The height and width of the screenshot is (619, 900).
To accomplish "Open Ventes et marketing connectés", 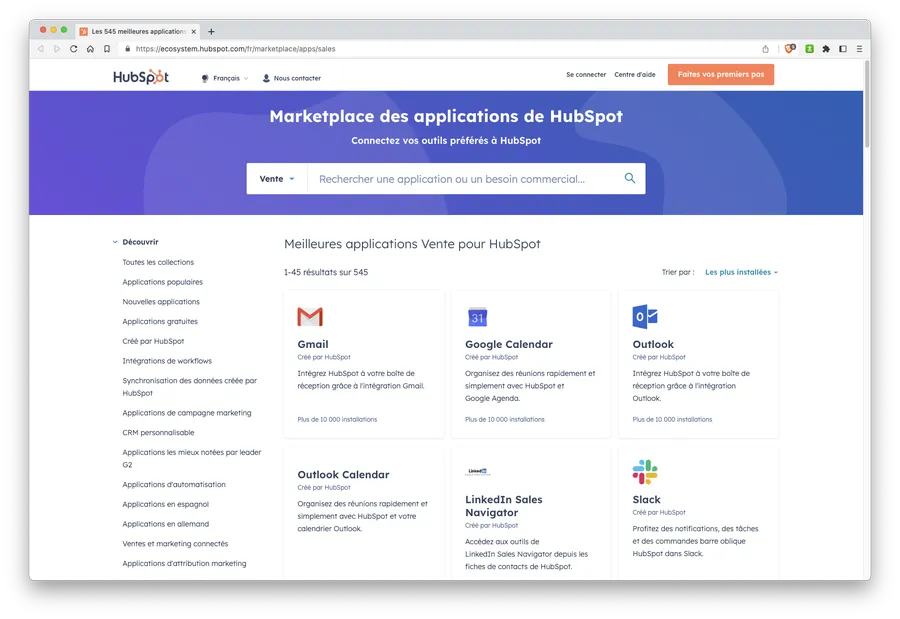I will (175, 544).
